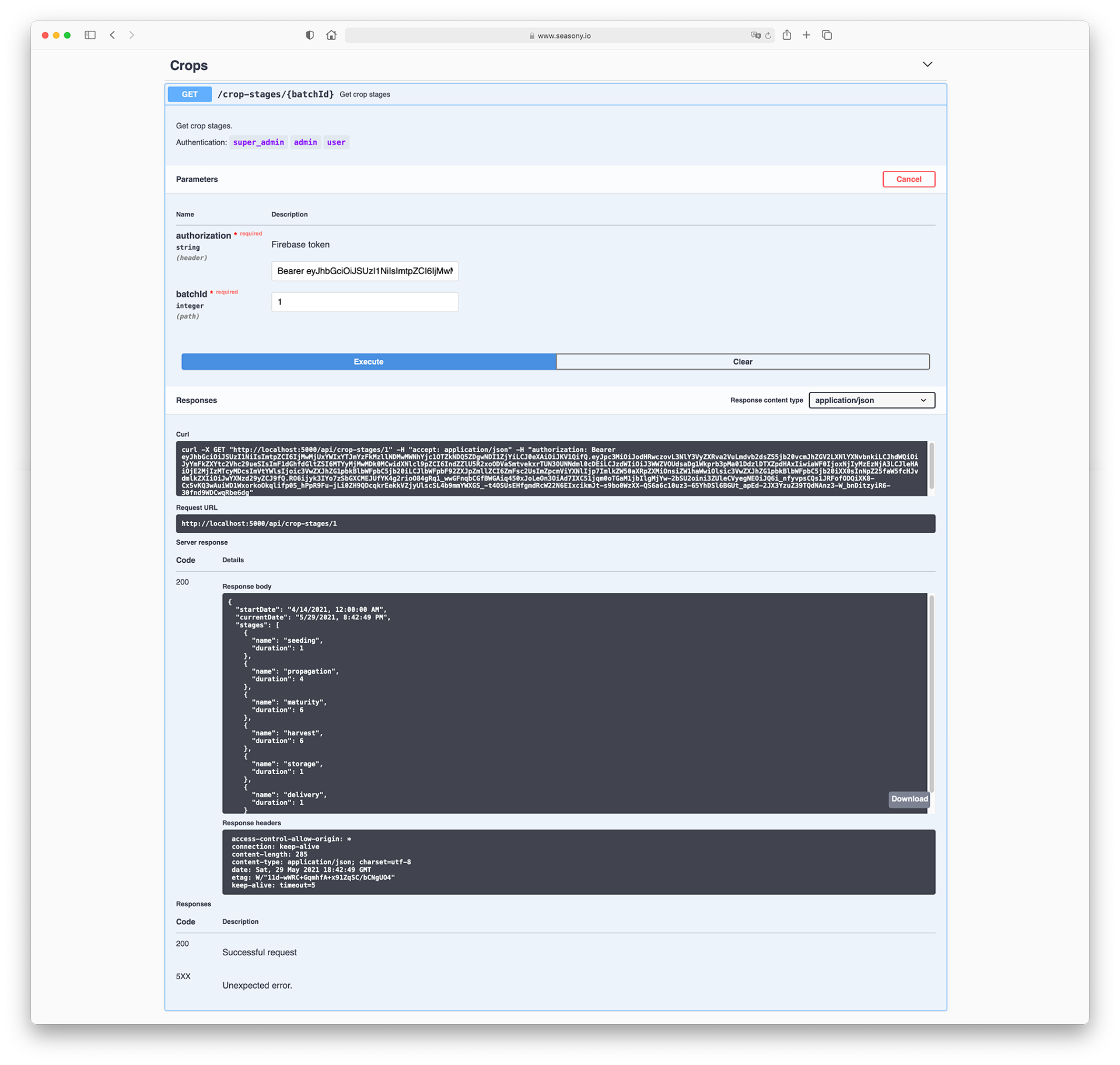The width and height of the screenshot is (1120, 1065).
Task: Open the home page icon
Action: tap(331, 35)
